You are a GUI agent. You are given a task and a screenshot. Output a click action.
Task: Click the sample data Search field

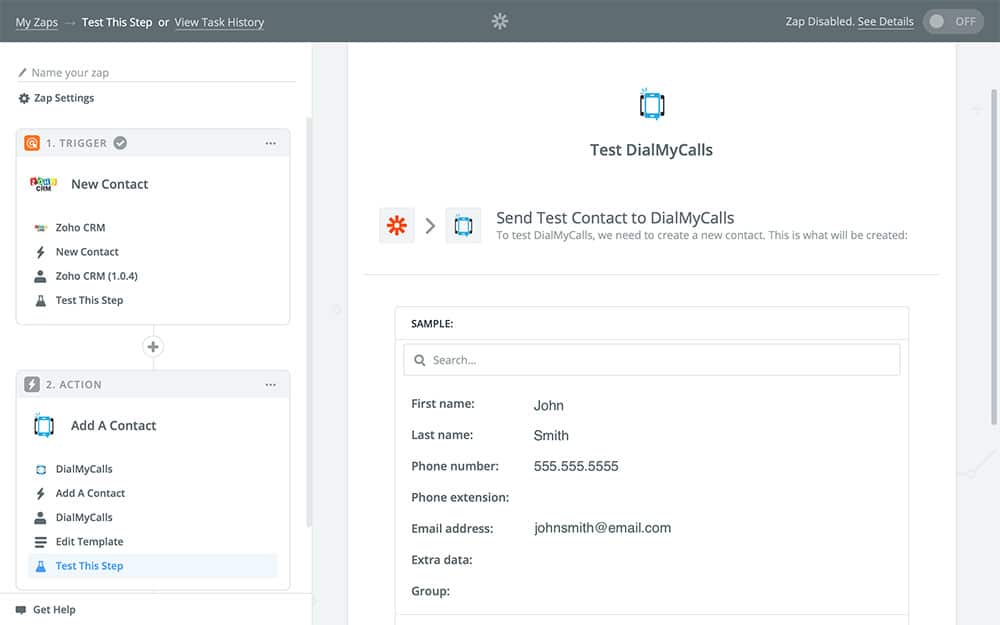[x=651, y=360]
